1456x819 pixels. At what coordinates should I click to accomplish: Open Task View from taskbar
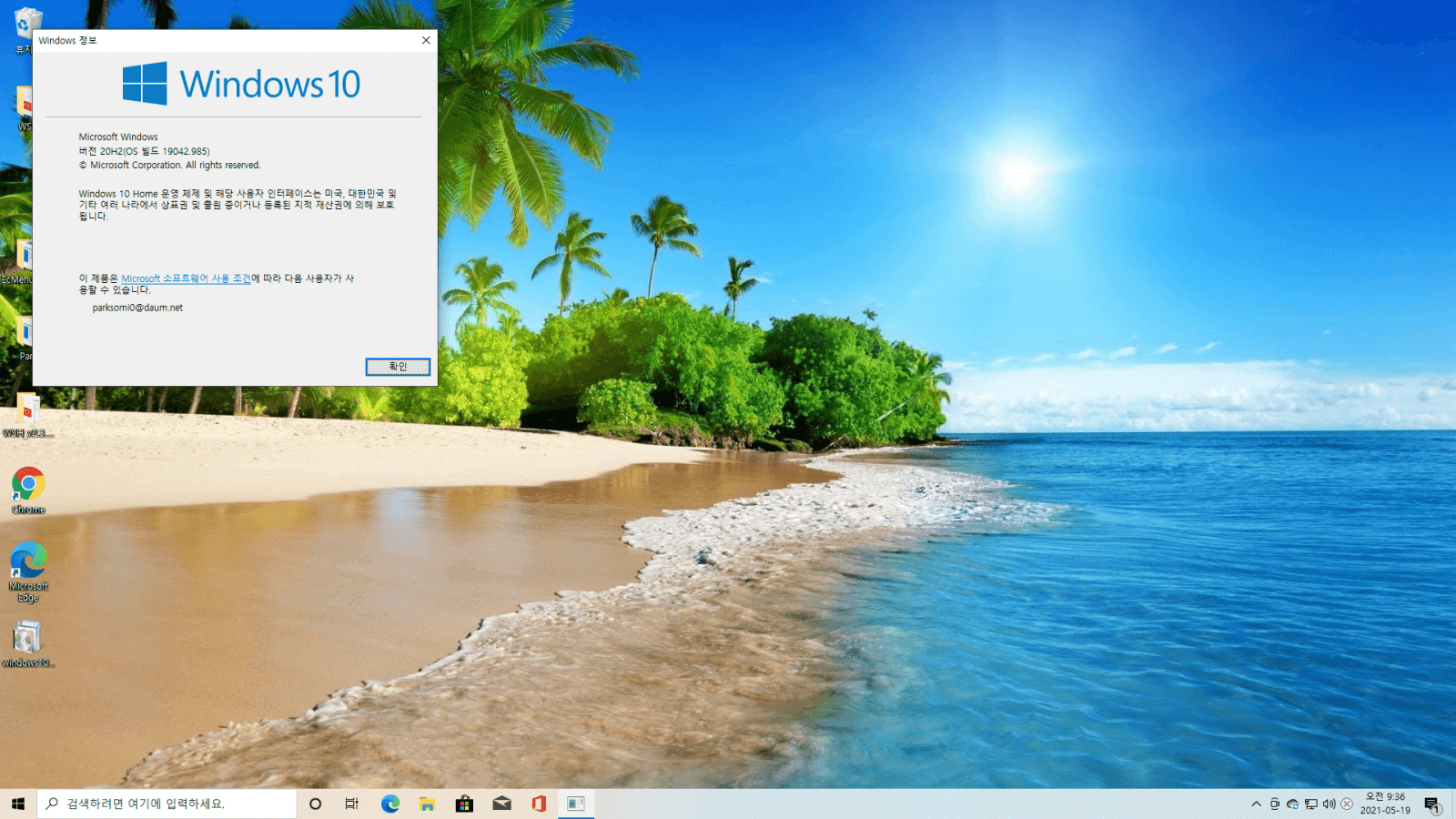pyautogui.click(x=352, y=804)
